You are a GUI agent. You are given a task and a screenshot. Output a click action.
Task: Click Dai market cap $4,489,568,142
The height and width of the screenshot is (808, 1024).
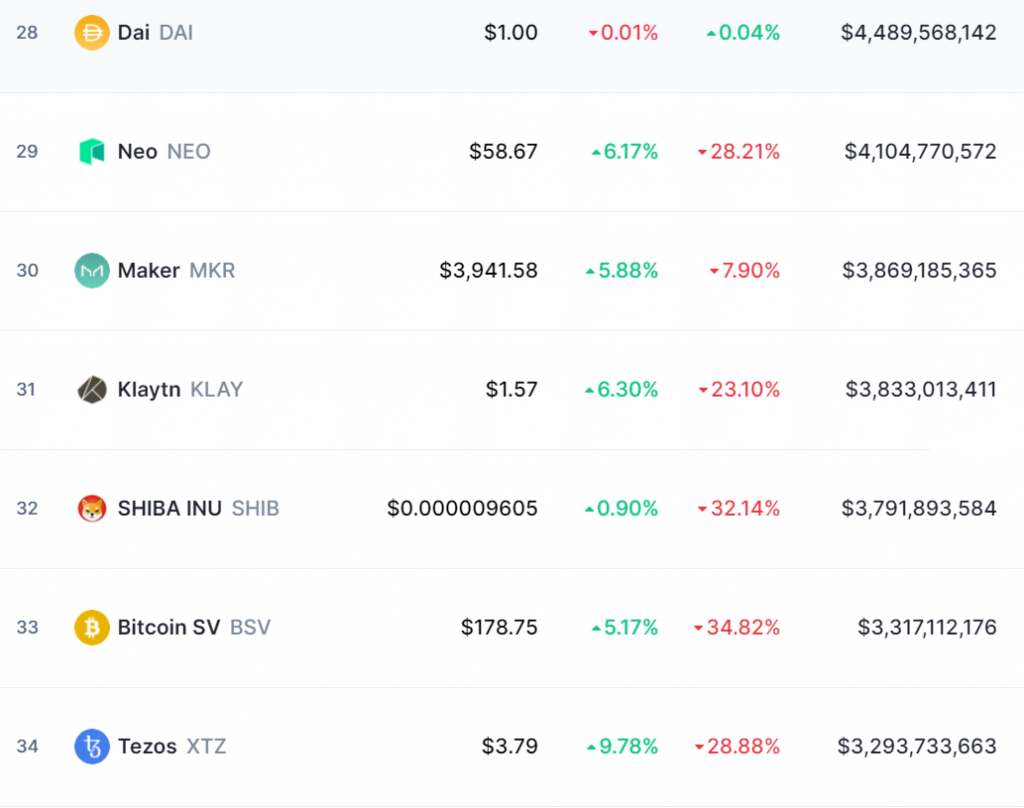(x=919, y=33)
